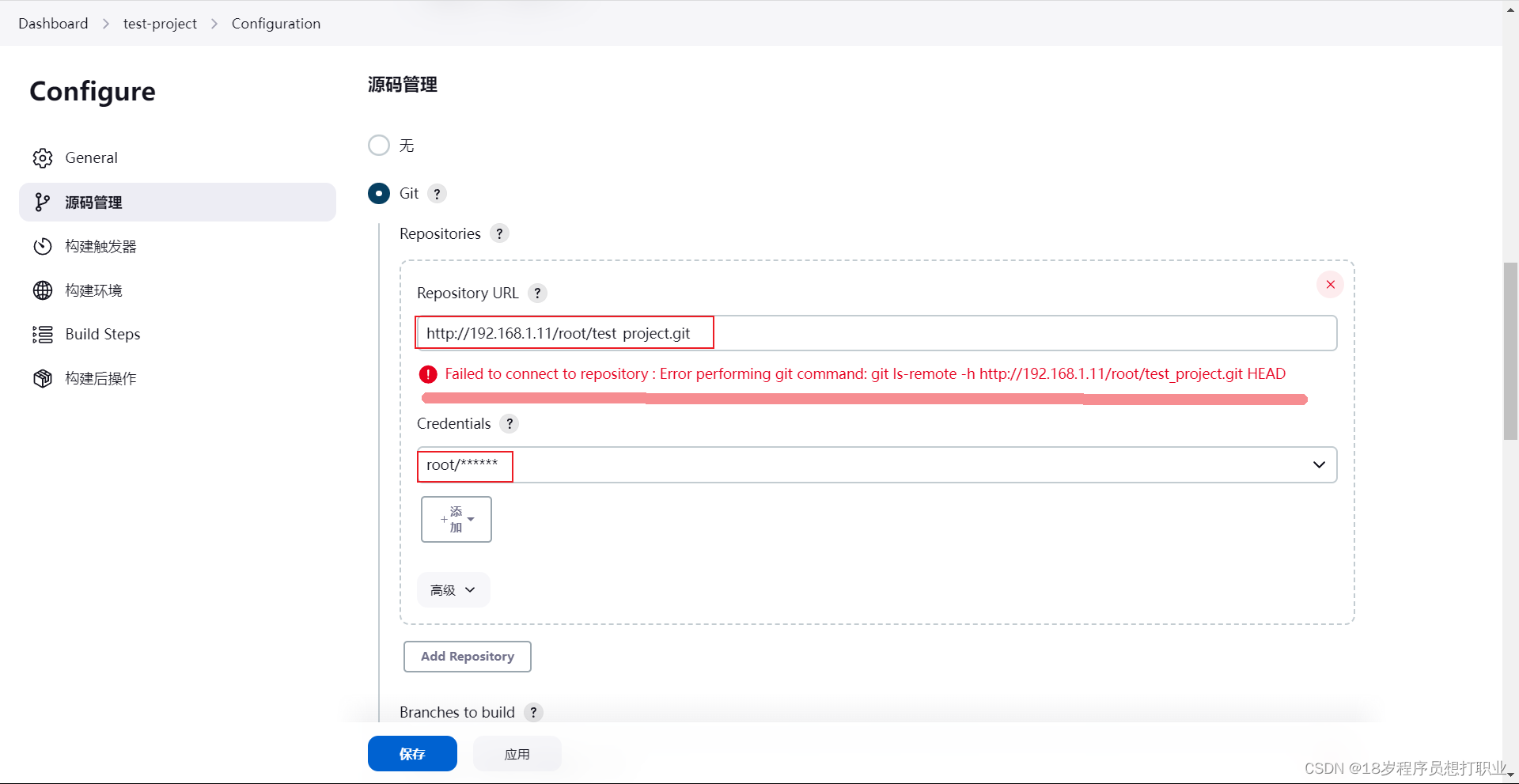This screenshot has height=784, width=1519.
Task: Open help for Git option
Action: tap(437, 194)
